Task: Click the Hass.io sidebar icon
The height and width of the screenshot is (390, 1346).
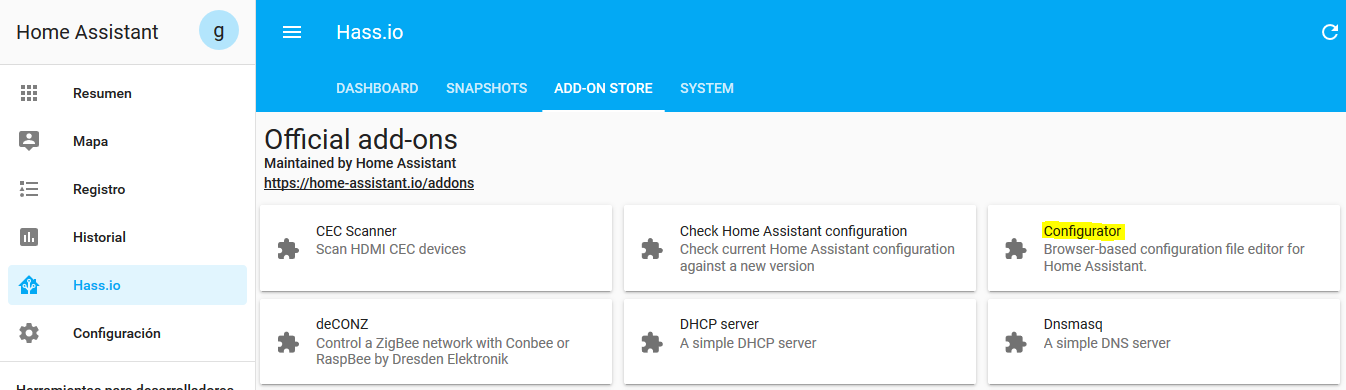Action: point(29,285)
